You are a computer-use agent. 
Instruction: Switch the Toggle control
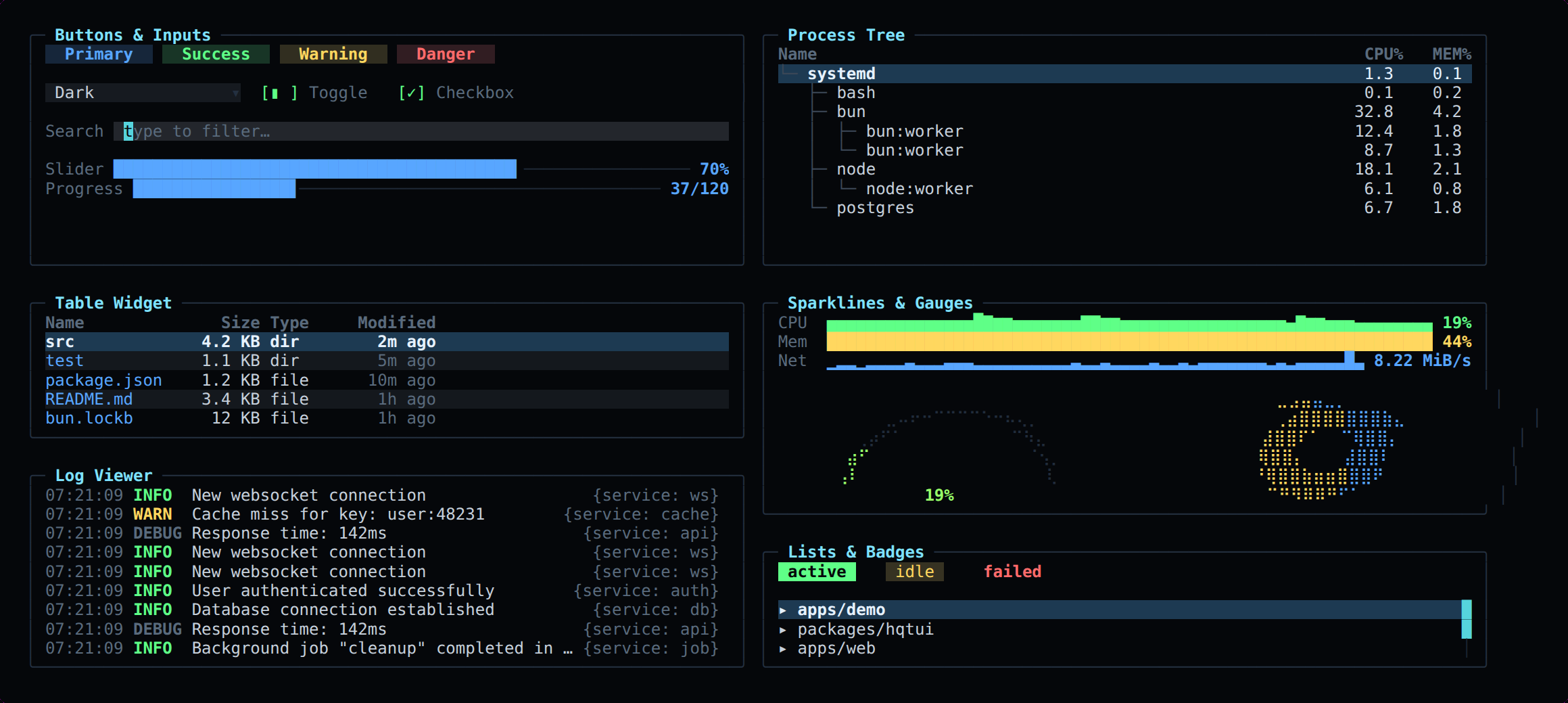[x=314, y=93]
